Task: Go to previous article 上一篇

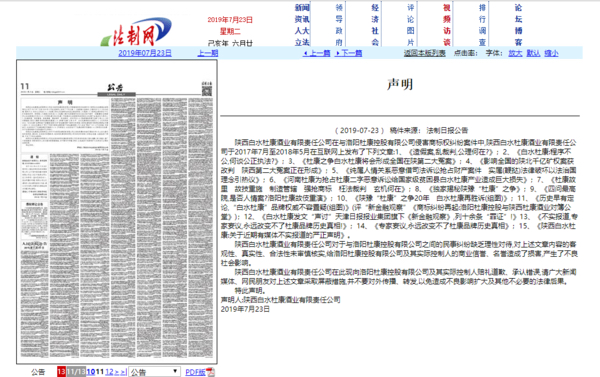Action: click(x=316, y=53)
